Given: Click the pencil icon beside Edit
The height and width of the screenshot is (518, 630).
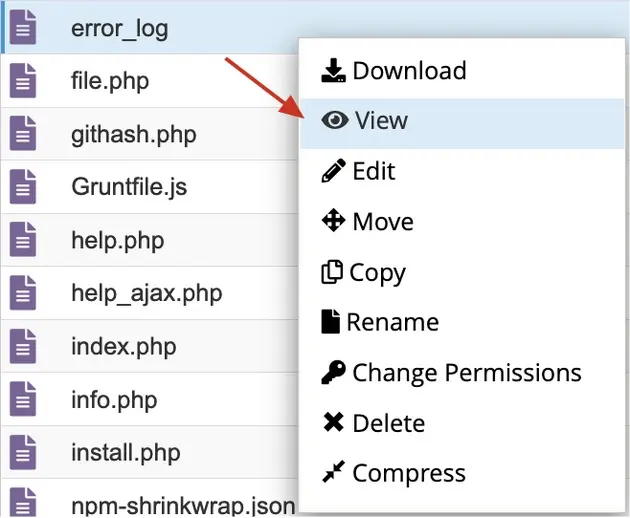Looking at the screenshot, I should (x=333, y=171).
